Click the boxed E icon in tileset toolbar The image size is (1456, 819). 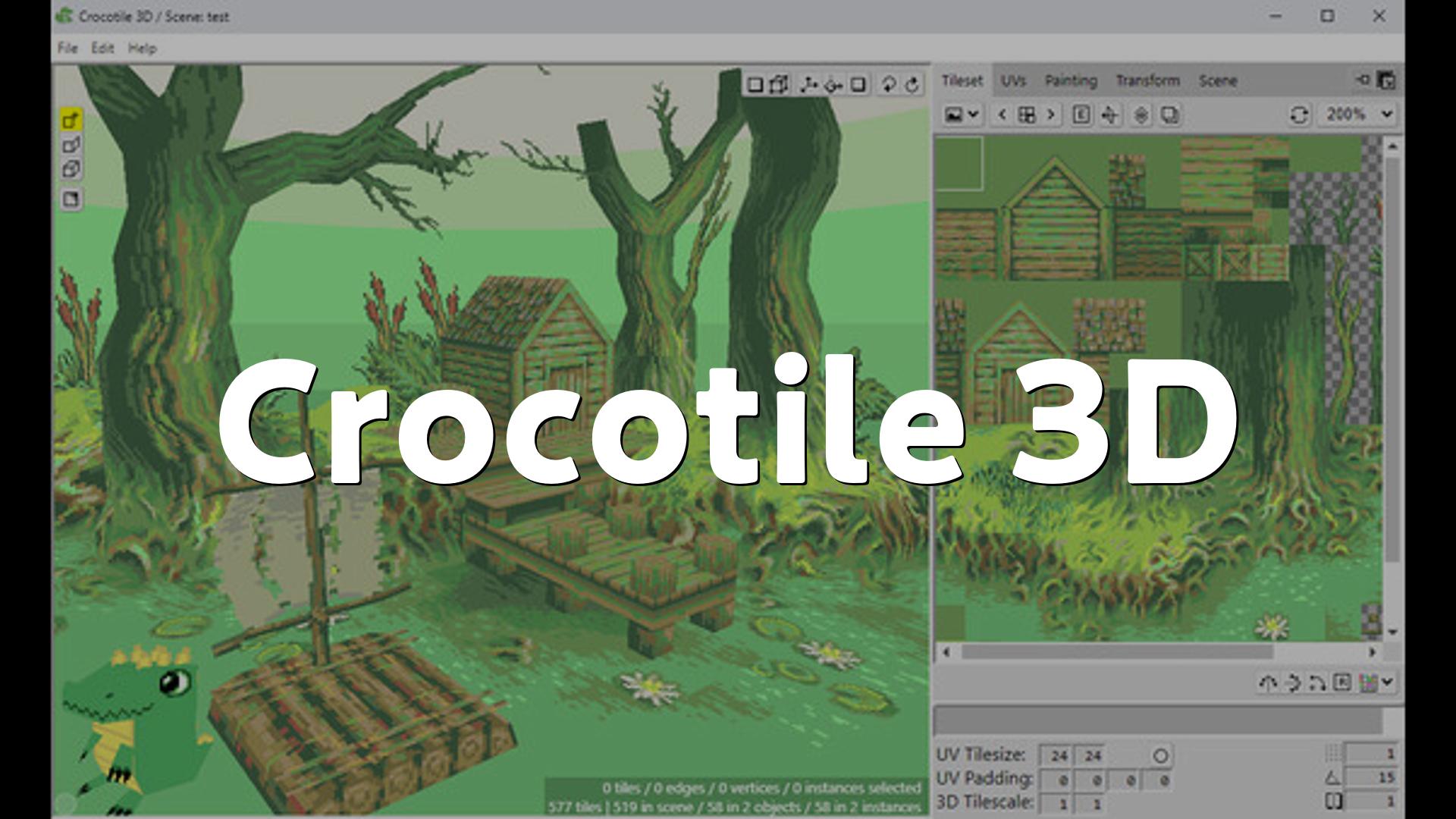click(x=1081, y=115)
